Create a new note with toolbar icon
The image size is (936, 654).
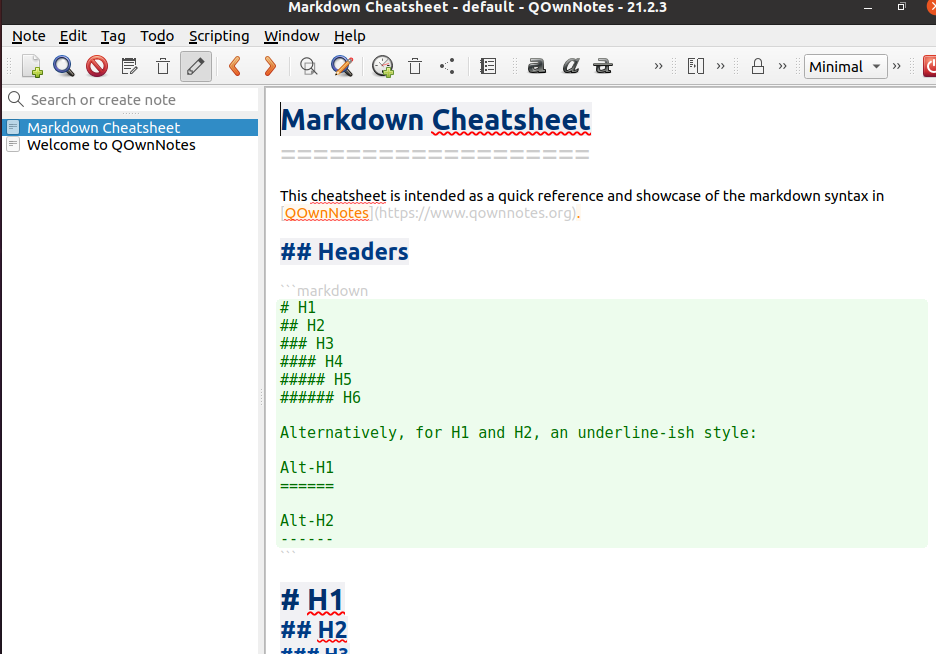coord(32,66)
